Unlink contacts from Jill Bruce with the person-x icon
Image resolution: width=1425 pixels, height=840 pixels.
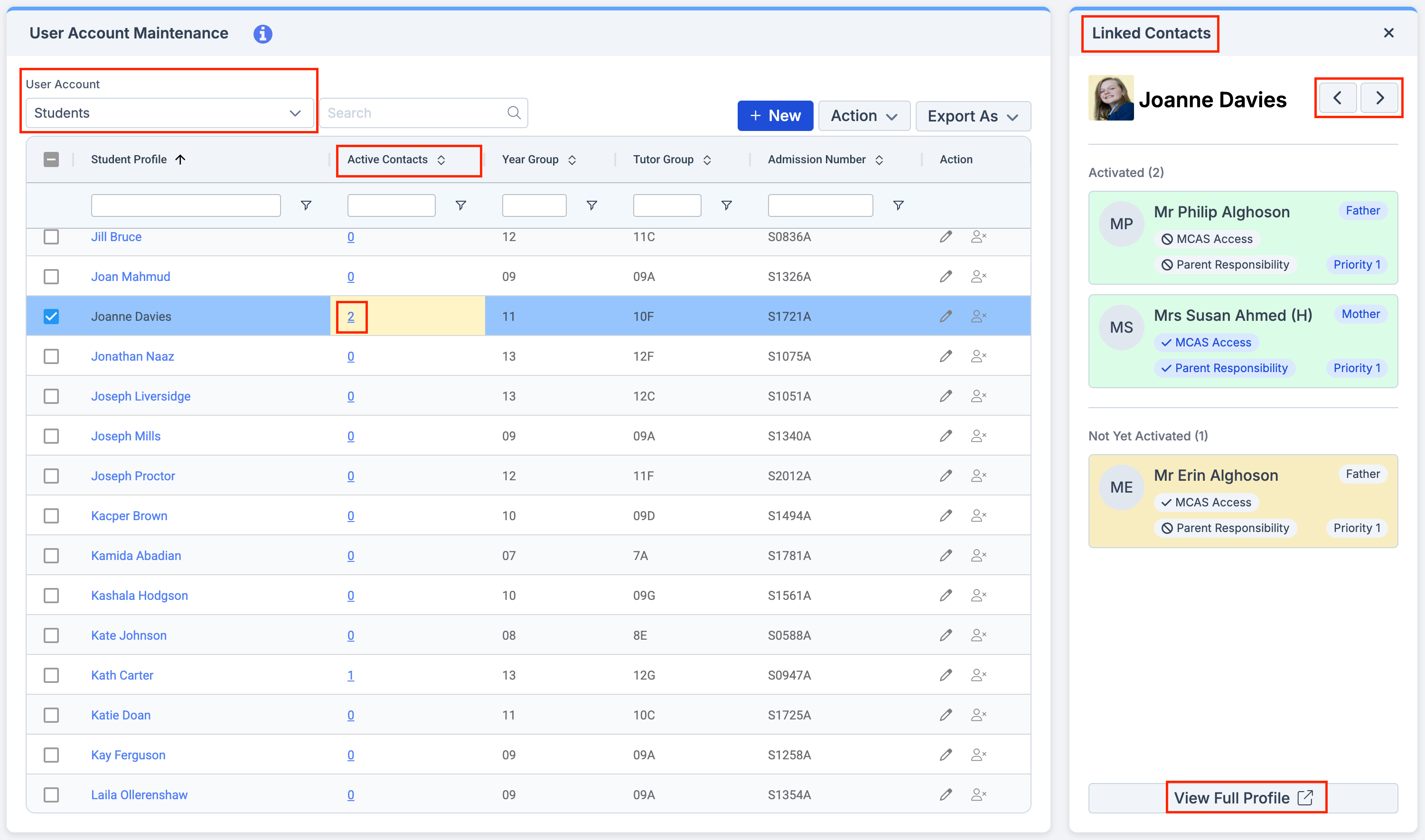(x=979, y=237)
